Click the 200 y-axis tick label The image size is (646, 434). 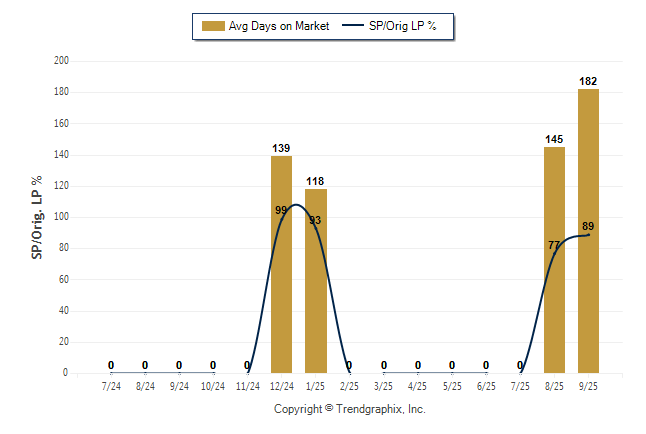(61, 61)
